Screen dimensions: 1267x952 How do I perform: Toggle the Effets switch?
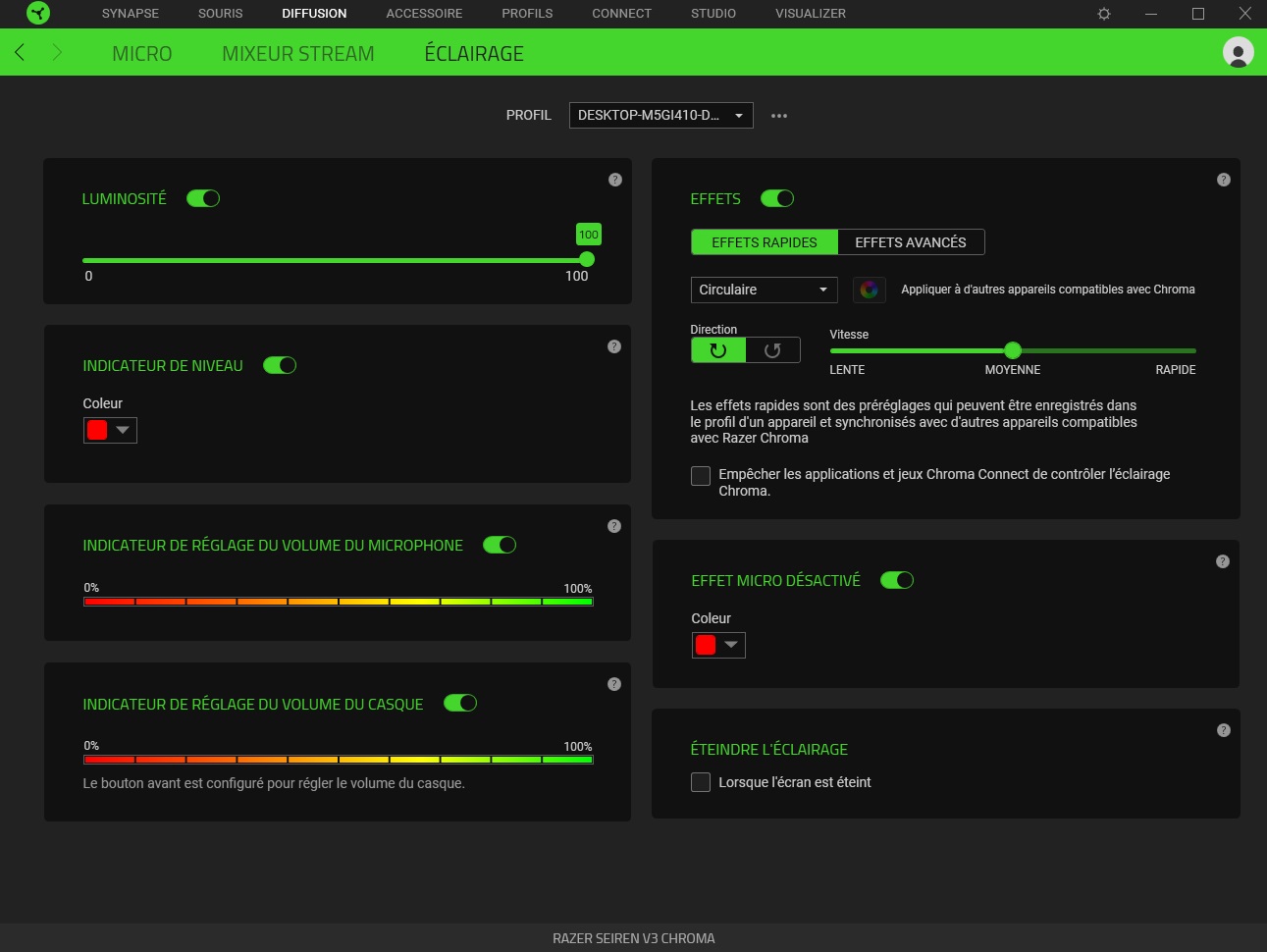coord(777,198)
